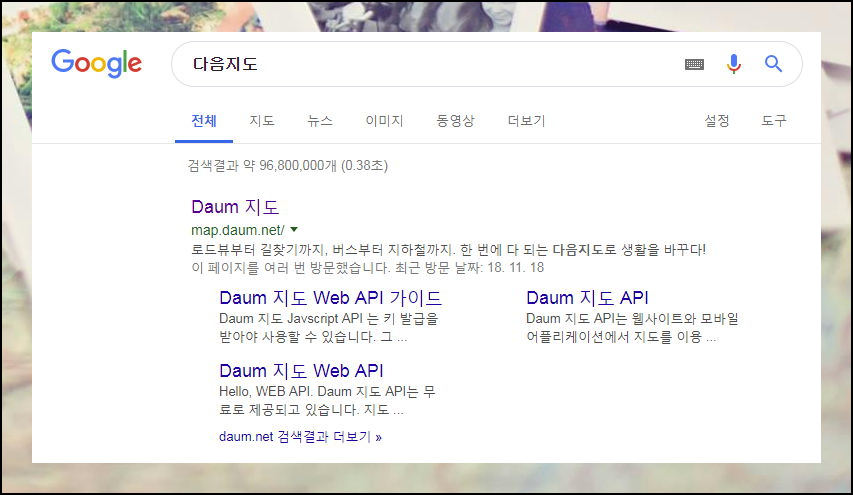The height and width of the screenshot is (495, 853).
Task: Click the Google logo
Action: coord(96,63)
